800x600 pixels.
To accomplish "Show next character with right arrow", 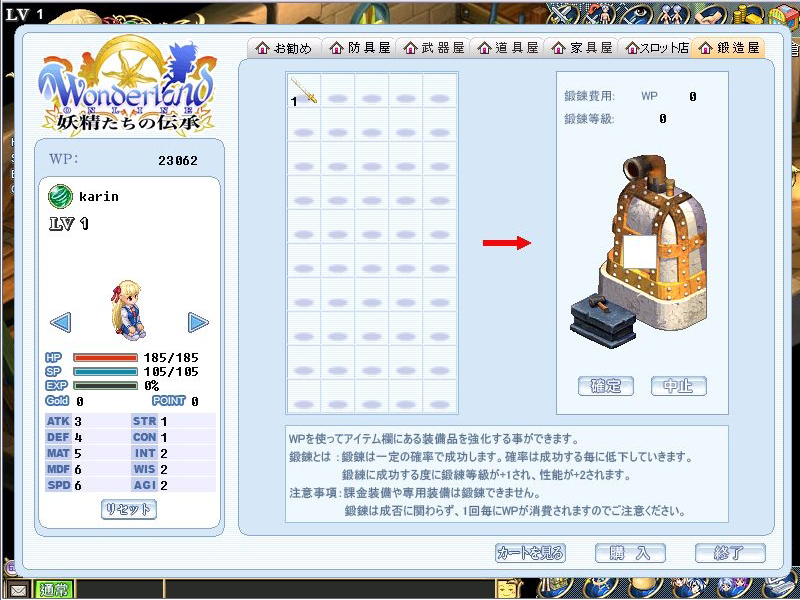I will click(x=198, y=322).
